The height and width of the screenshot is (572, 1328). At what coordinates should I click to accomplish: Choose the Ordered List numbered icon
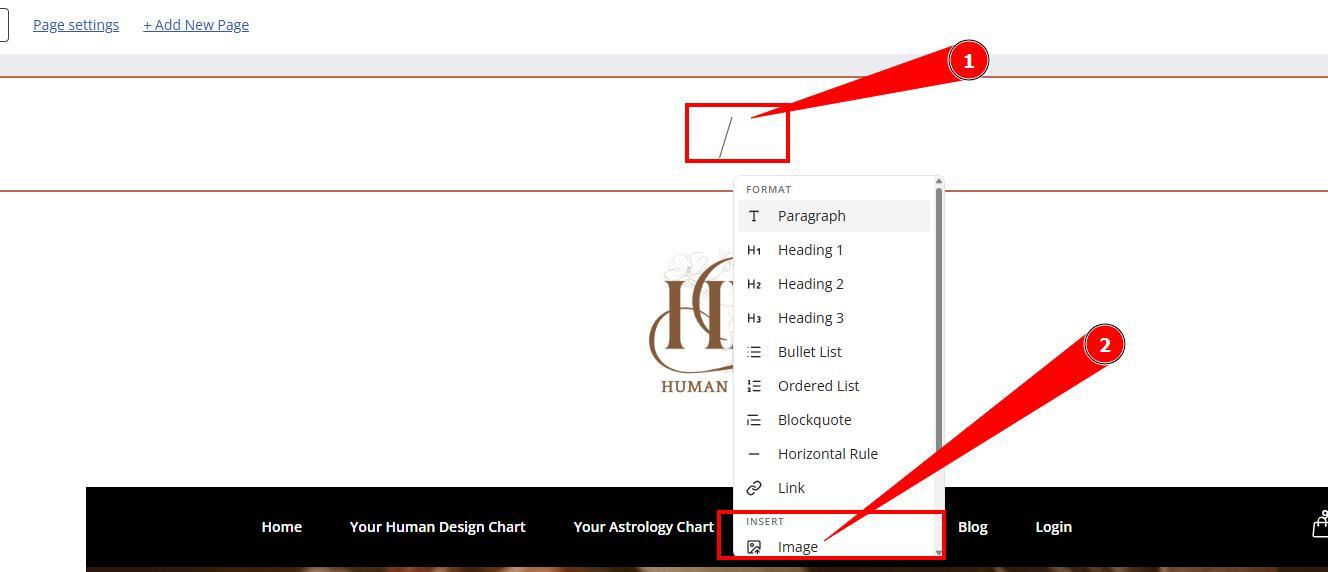tap(754, 386)
